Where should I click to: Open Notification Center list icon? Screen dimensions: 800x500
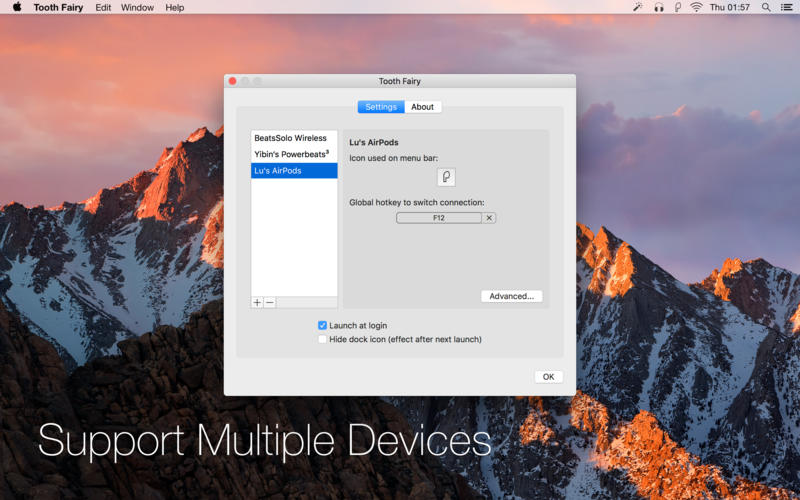coord(785,7)
